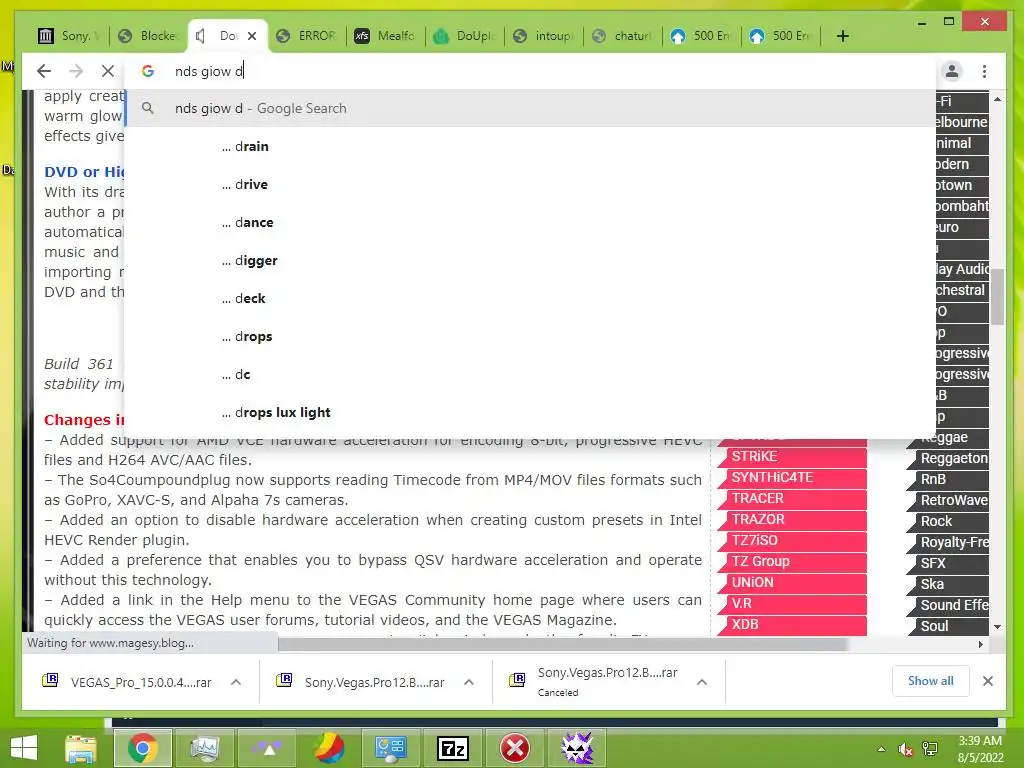The image size is (1024, 768).
Task: Choose the 'dc' suggestion
Action: tap(529, 374)
